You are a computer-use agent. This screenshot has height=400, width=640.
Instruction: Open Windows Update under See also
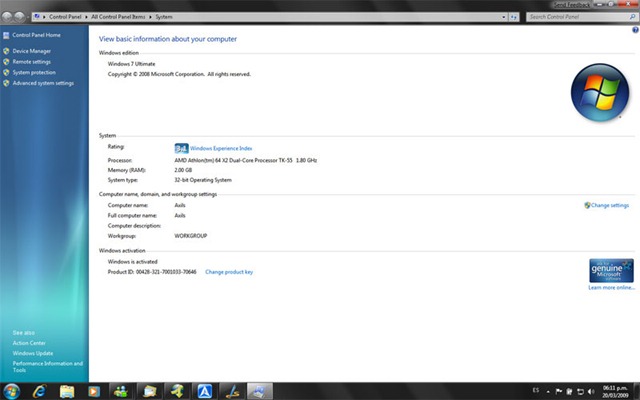pos(33,353)
